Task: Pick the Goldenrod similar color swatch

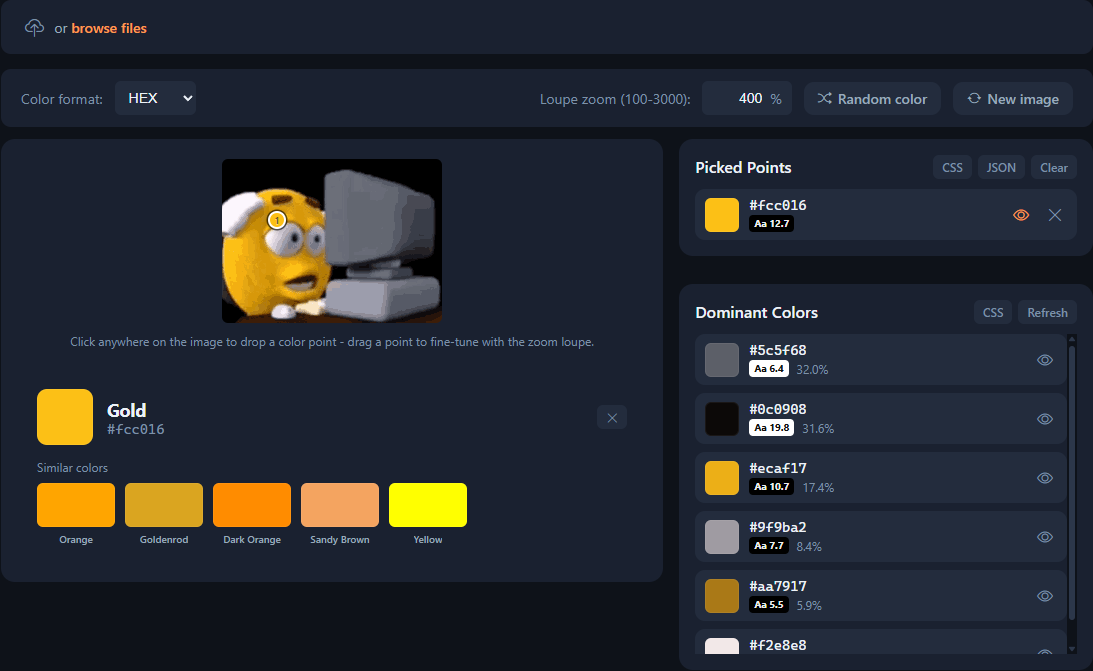Action: pos(164,504)
